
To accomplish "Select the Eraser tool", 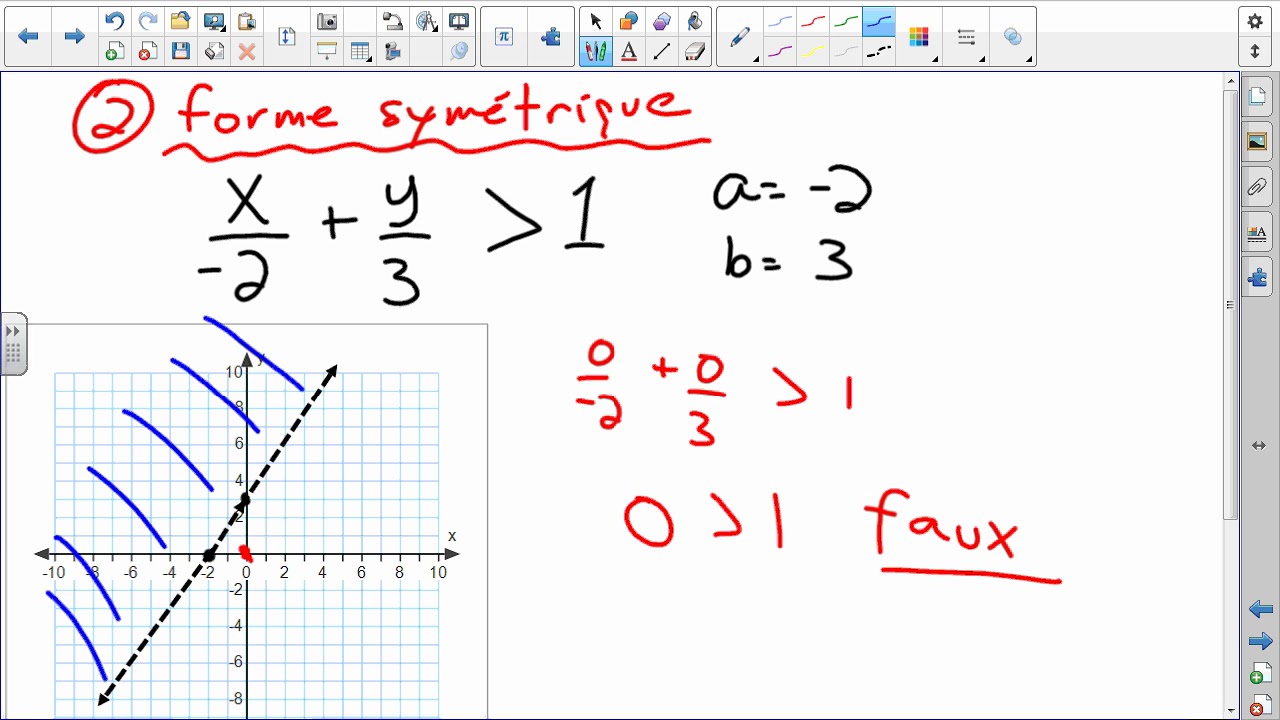I will pyautogui.click(x=695, y=52).
